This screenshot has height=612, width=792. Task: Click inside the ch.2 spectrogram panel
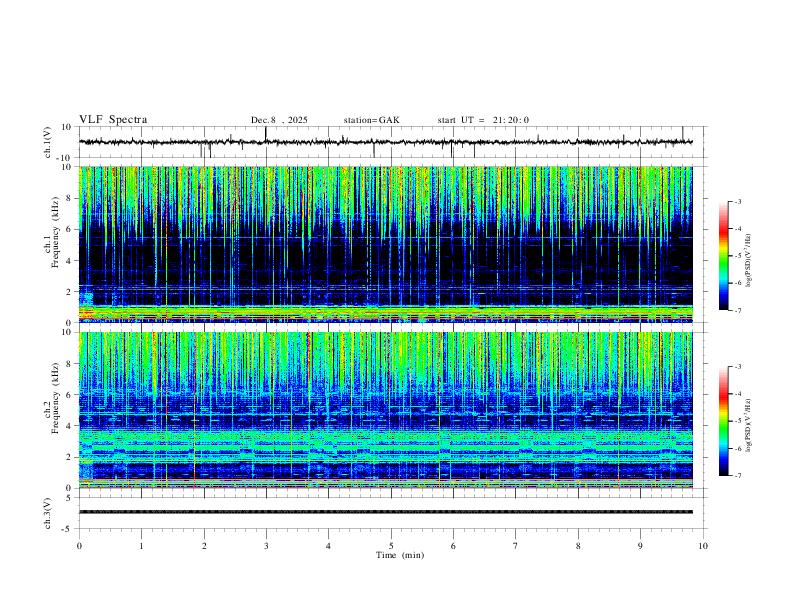[x=386, y=410]
